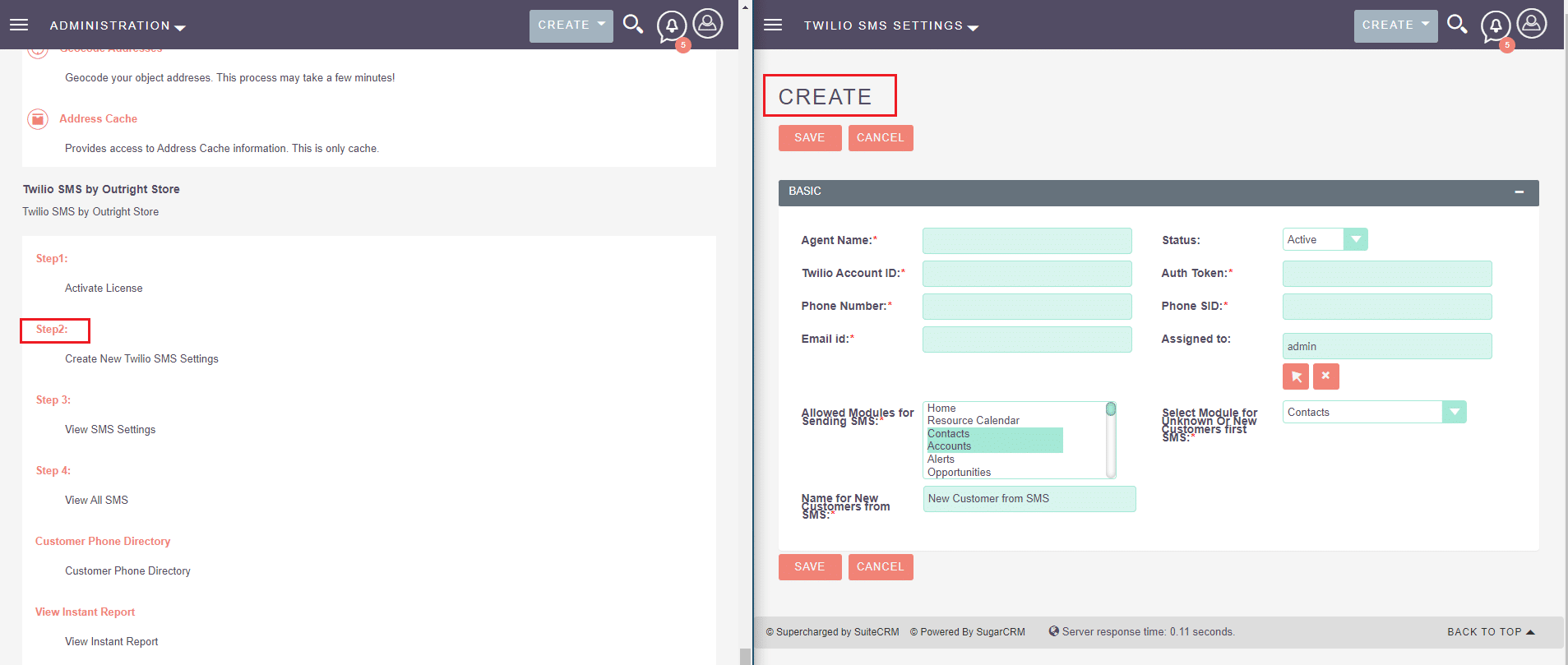Open notifications bell in Twilio SMS Settings window
1568x665 pixels.
point(1496,26)
